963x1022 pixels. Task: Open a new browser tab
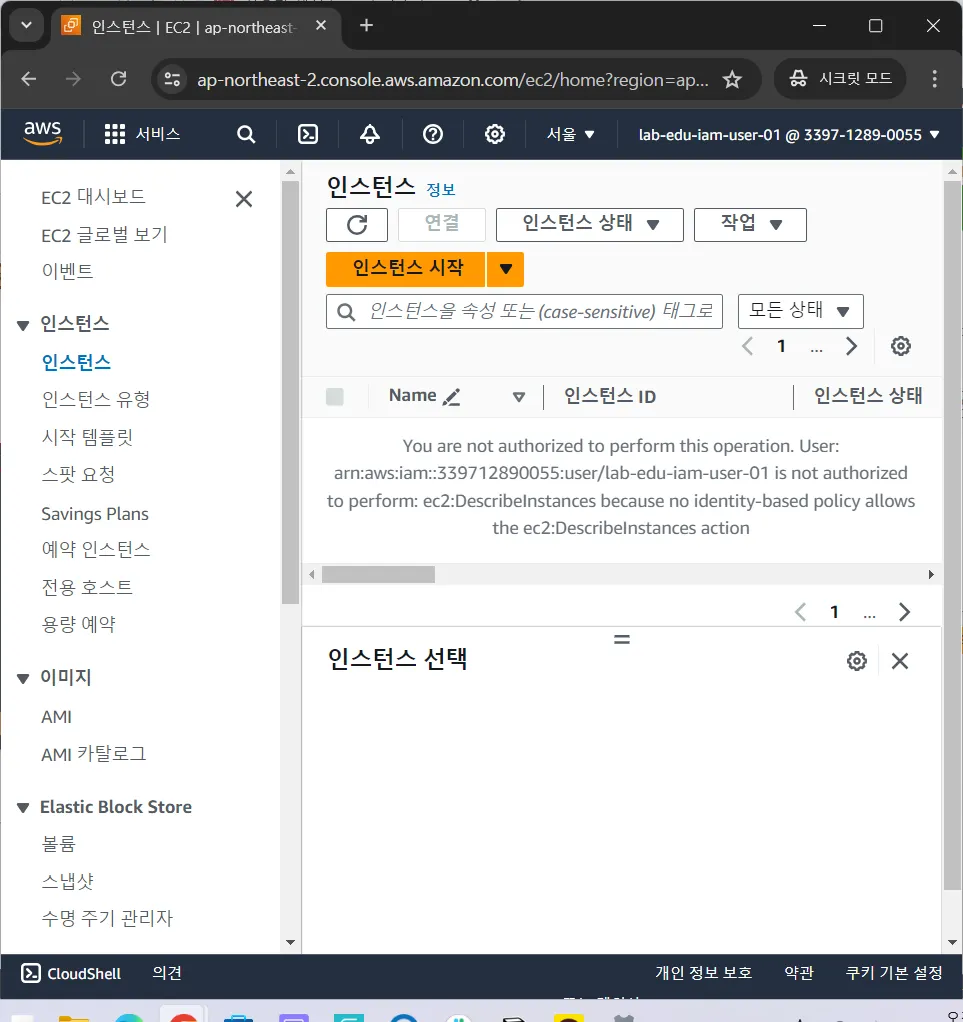(x=366, y=25)
